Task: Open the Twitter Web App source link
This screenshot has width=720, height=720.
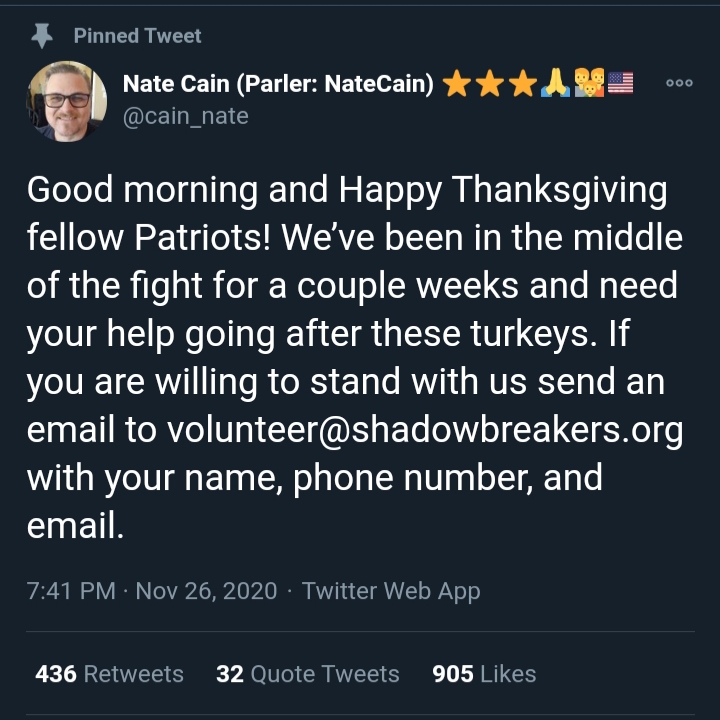Action: [391, 591]
